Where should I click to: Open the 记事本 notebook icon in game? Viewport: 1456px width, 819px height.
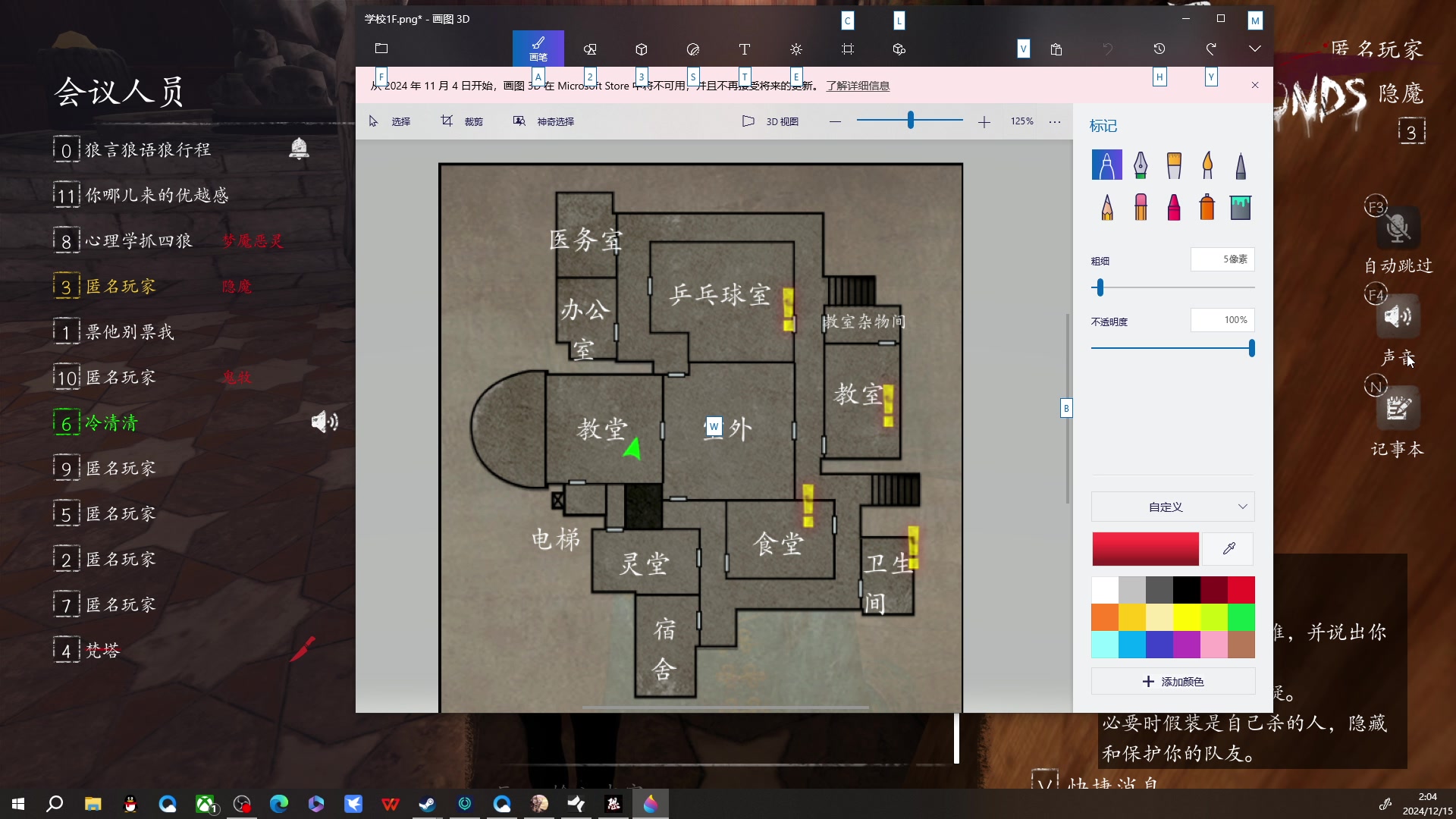pyautogui.click(x=1398, y=408)
